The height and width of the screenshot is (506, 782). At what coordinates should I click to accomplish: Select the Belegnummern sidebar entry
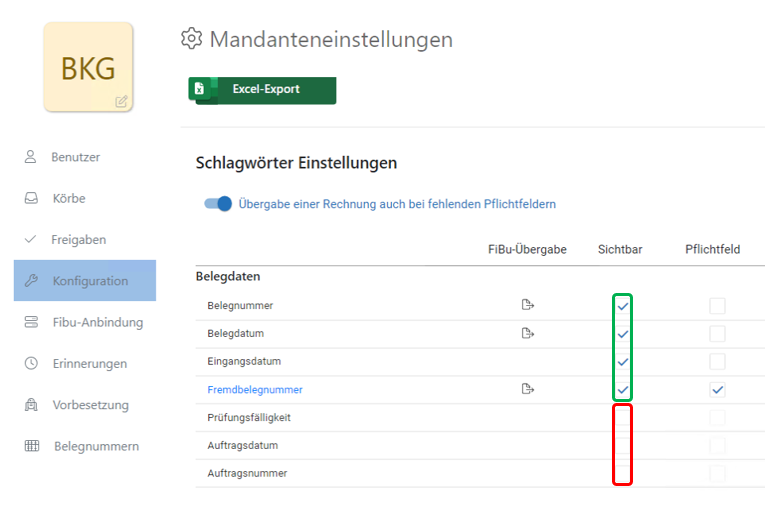[96, 446]
